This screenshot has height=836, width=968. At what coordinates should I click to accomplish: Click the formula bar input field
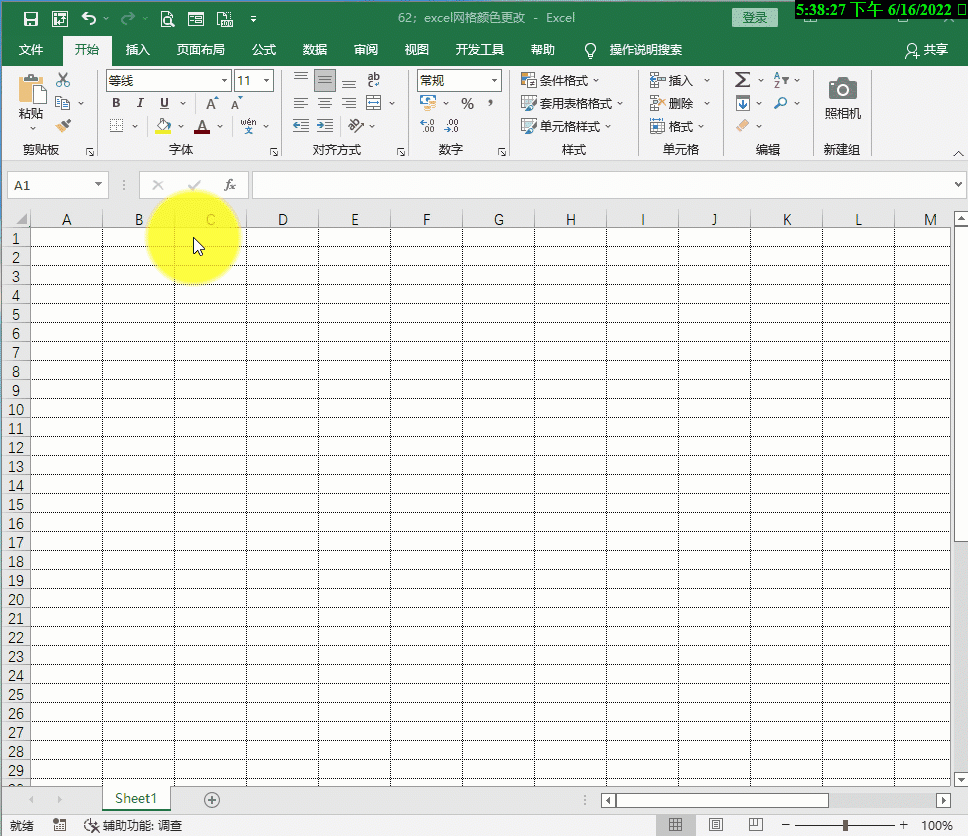pos(603,185)
